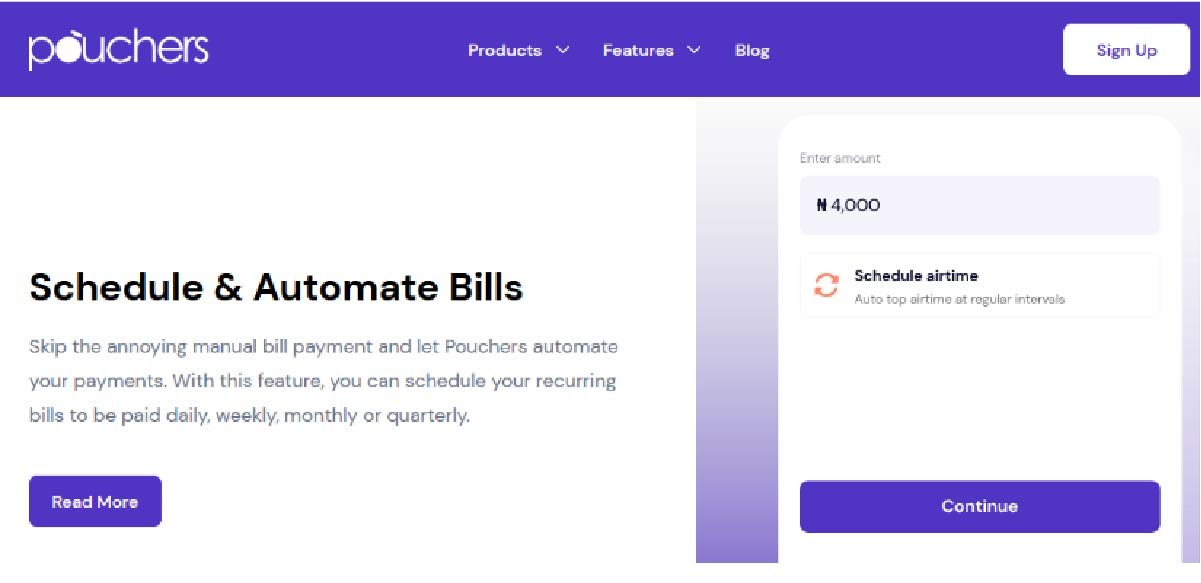Viewport: 1201px width, 583px height.
Task: Click the Auto top airtime subtitle text
Action: 959,299
